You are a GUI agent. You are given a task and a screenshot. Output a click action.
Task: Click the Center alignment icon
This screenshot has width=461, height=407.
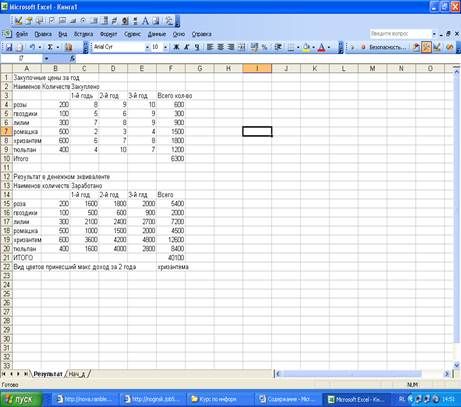click(220, 47)
